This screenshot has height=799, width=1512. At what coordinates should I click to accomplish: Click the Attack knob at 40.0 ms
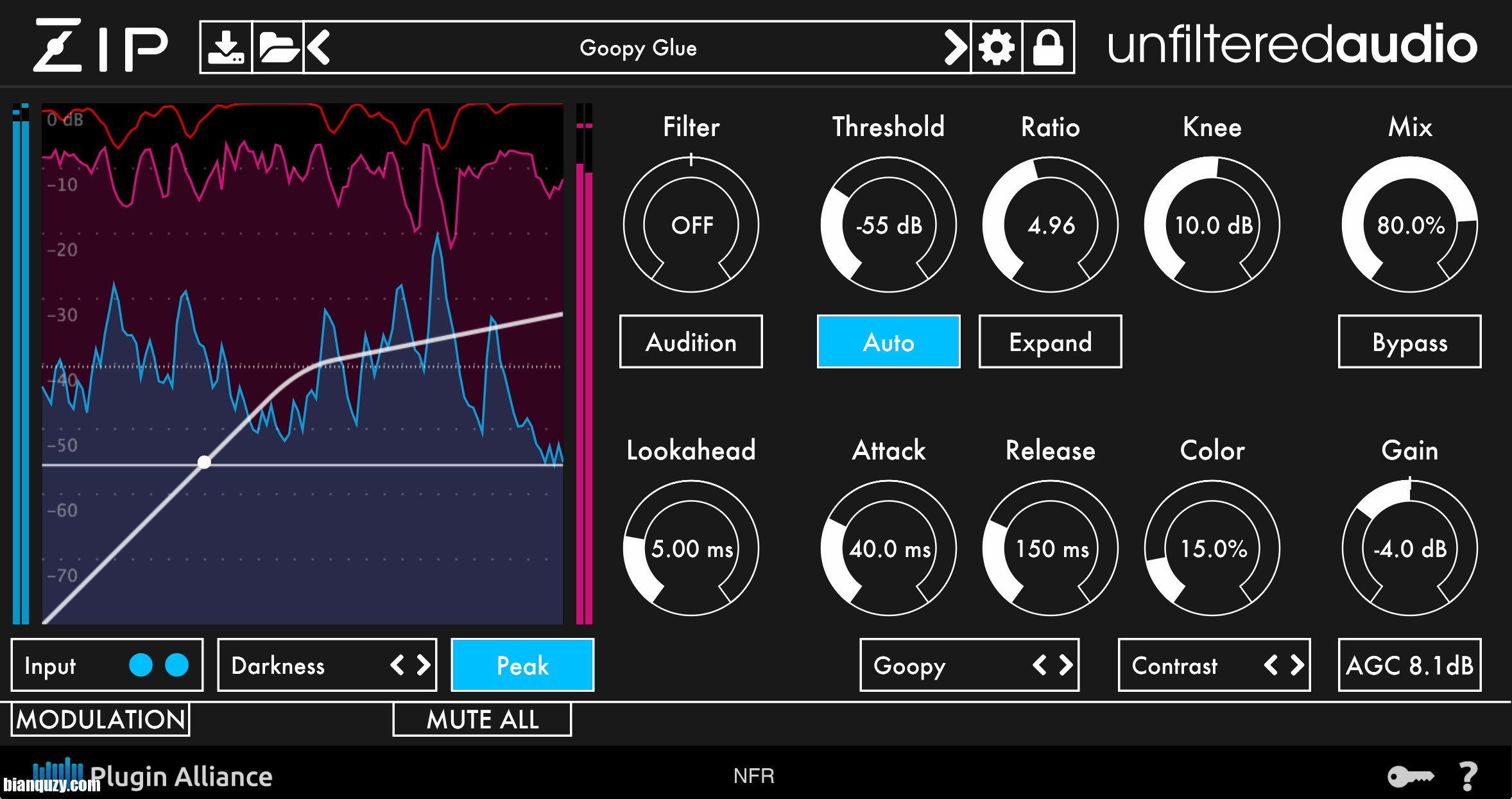click(889, 548)
